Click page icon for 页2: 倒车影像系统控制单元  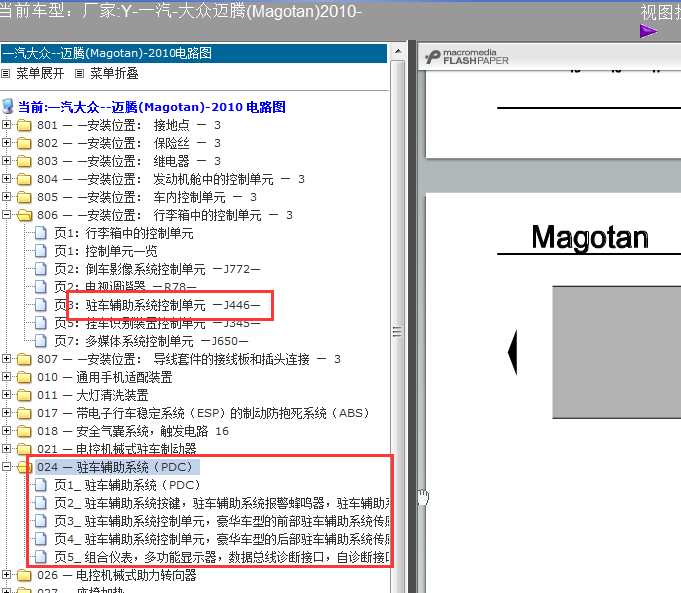pyautogui.click(x=40, y=269)
